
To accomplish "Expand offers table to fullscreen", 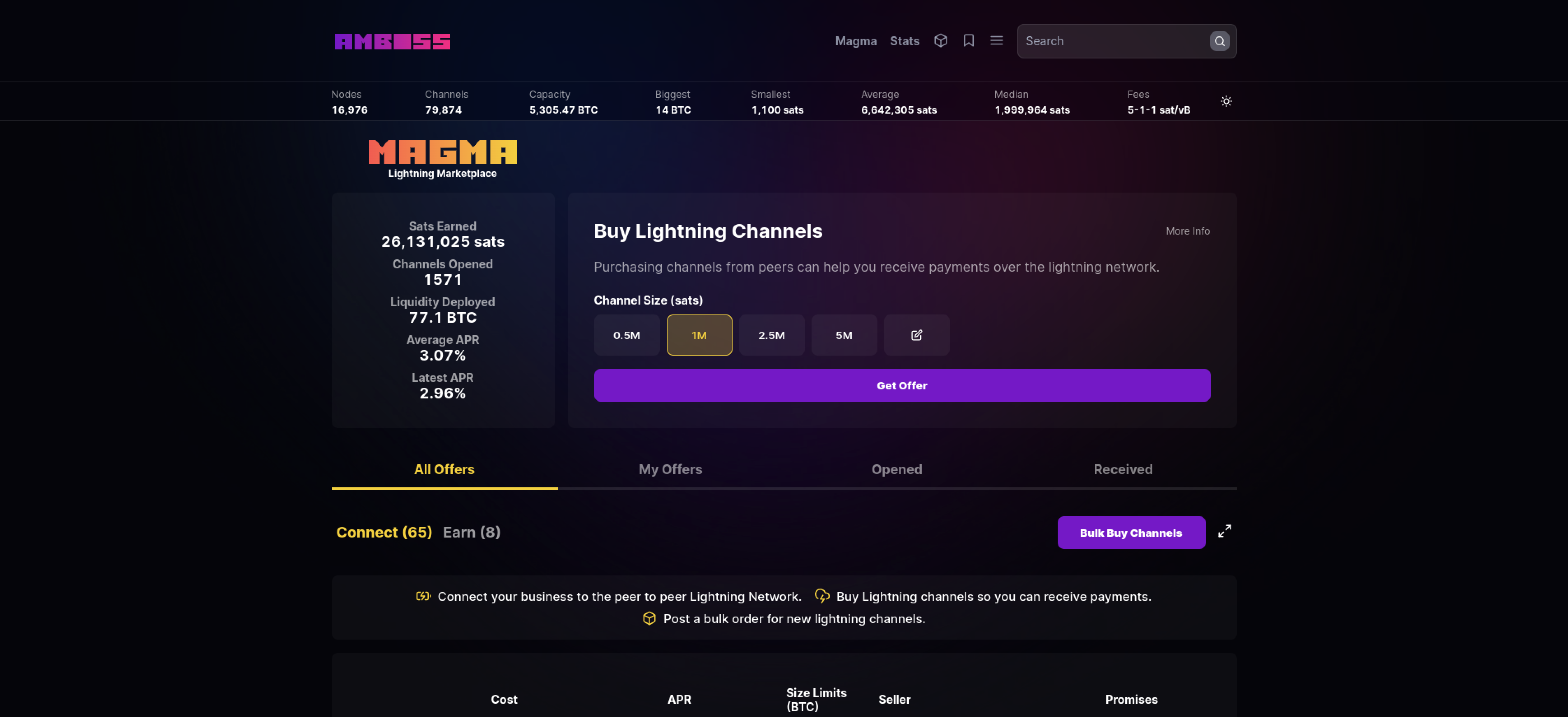I will 1224,532.
